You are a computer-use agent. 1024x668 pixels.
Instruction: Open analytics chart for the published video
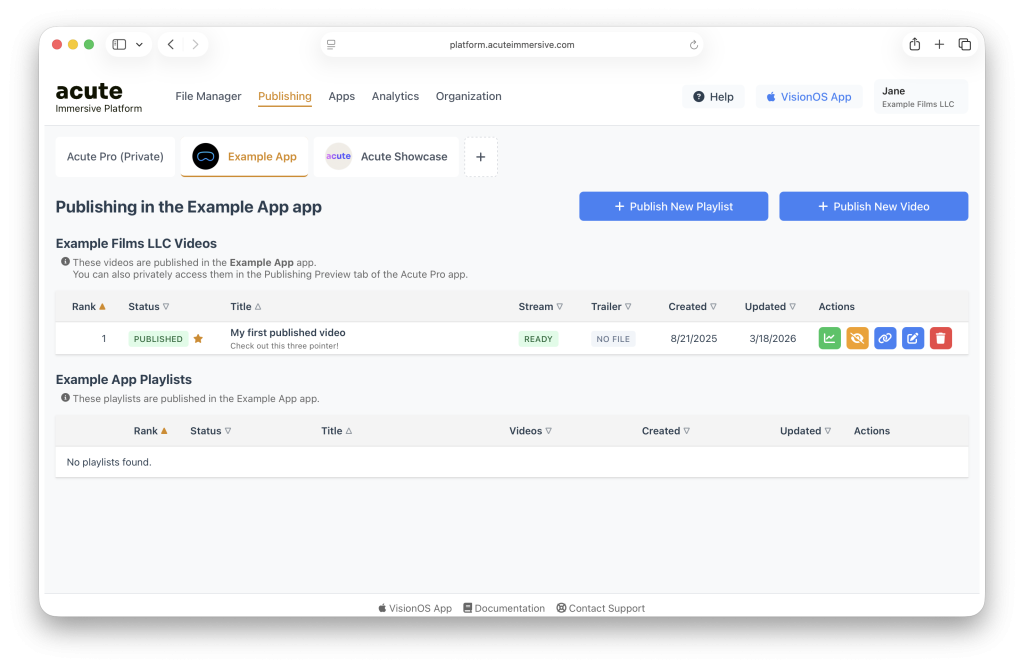(829, 339)
